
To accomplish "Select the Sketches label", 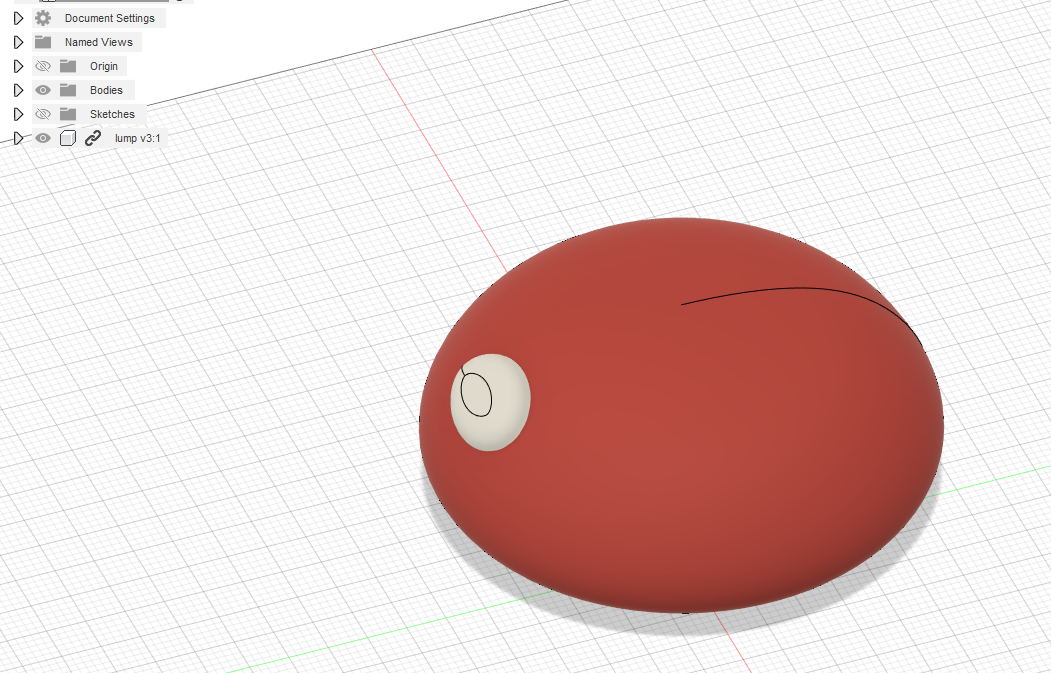I will pyautogui.click(x=113, y=114).
